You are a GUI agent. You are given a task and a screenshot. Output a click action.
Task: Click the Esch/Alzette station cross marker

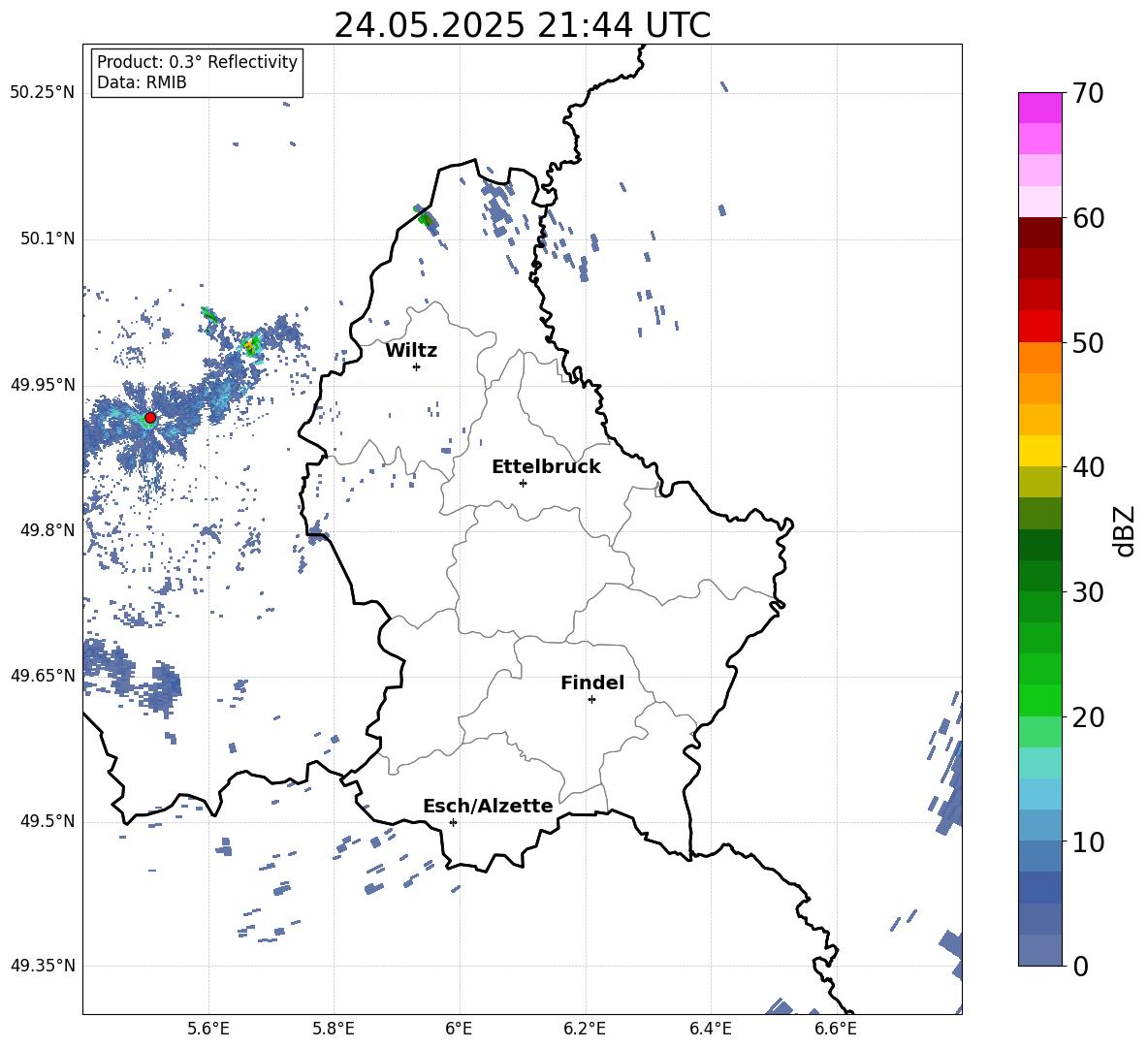(x=453, y=822)
